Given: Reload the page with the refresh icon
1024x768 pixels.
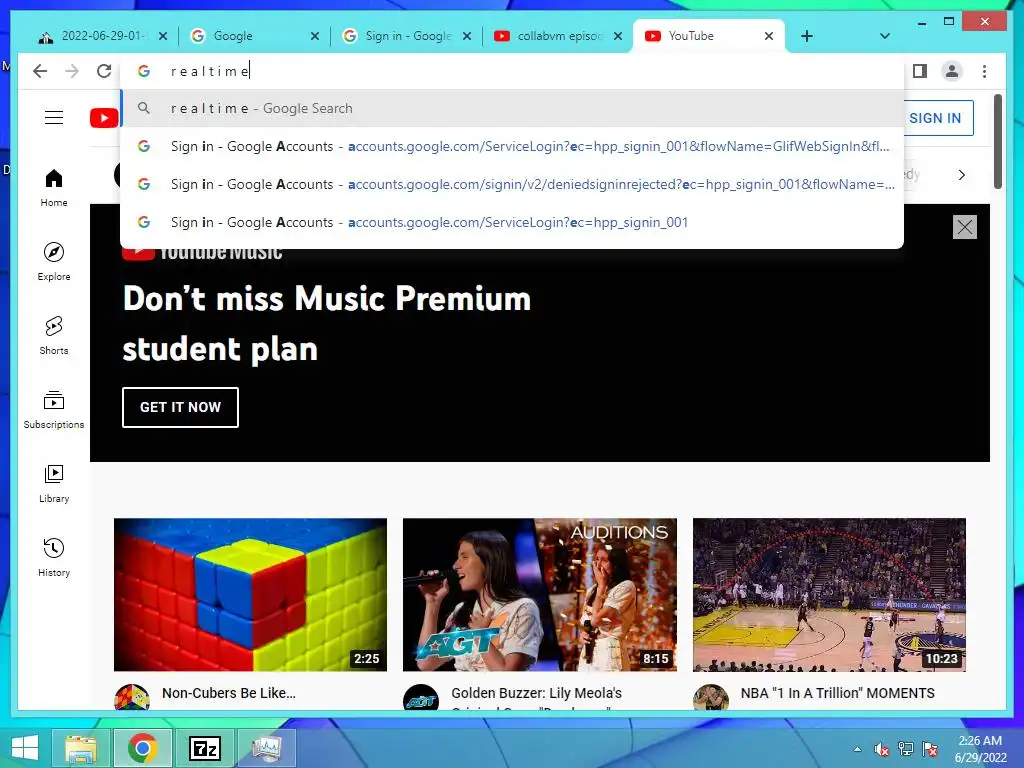Looking at the screenshot, I should coord(104,71).
